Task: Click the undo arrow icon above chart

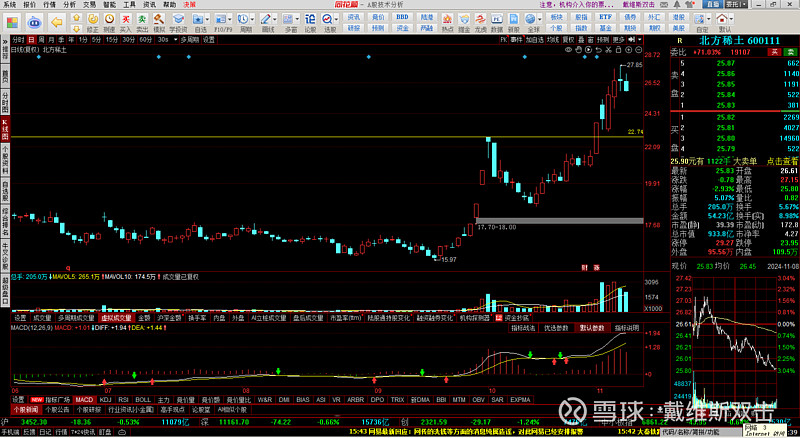Action: pos(598,50)
